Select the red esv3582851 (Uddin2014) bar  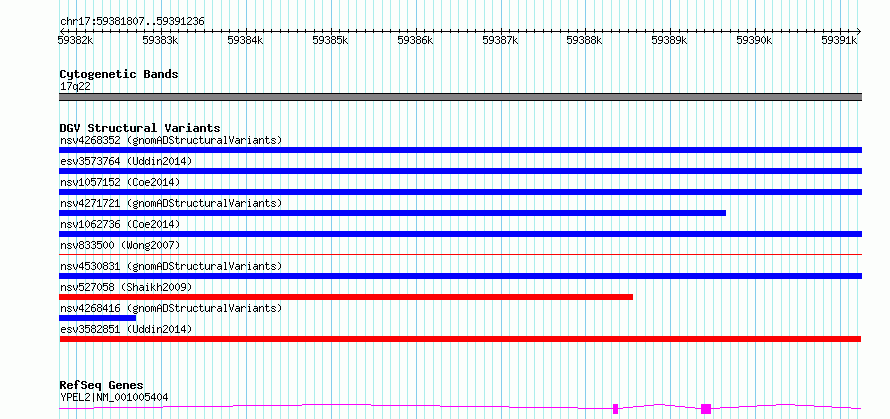(x=460, y=339)
